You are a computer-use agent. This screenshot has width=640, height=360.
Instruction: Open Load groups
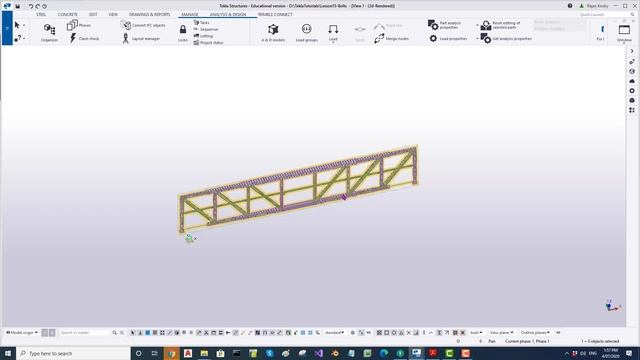tap(307, 33)
